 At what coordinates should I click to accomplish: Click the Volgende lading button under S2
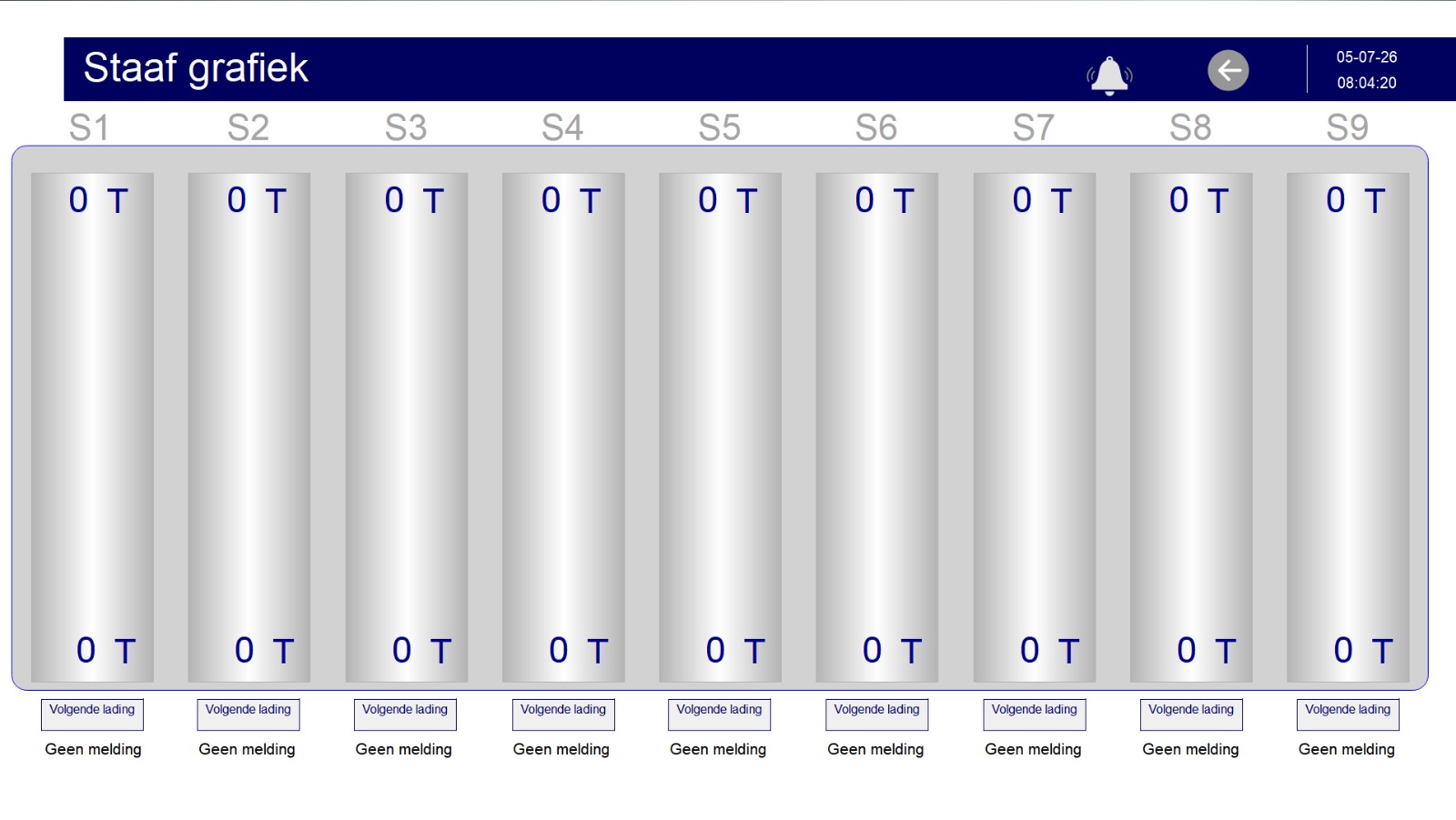point(248,714)
